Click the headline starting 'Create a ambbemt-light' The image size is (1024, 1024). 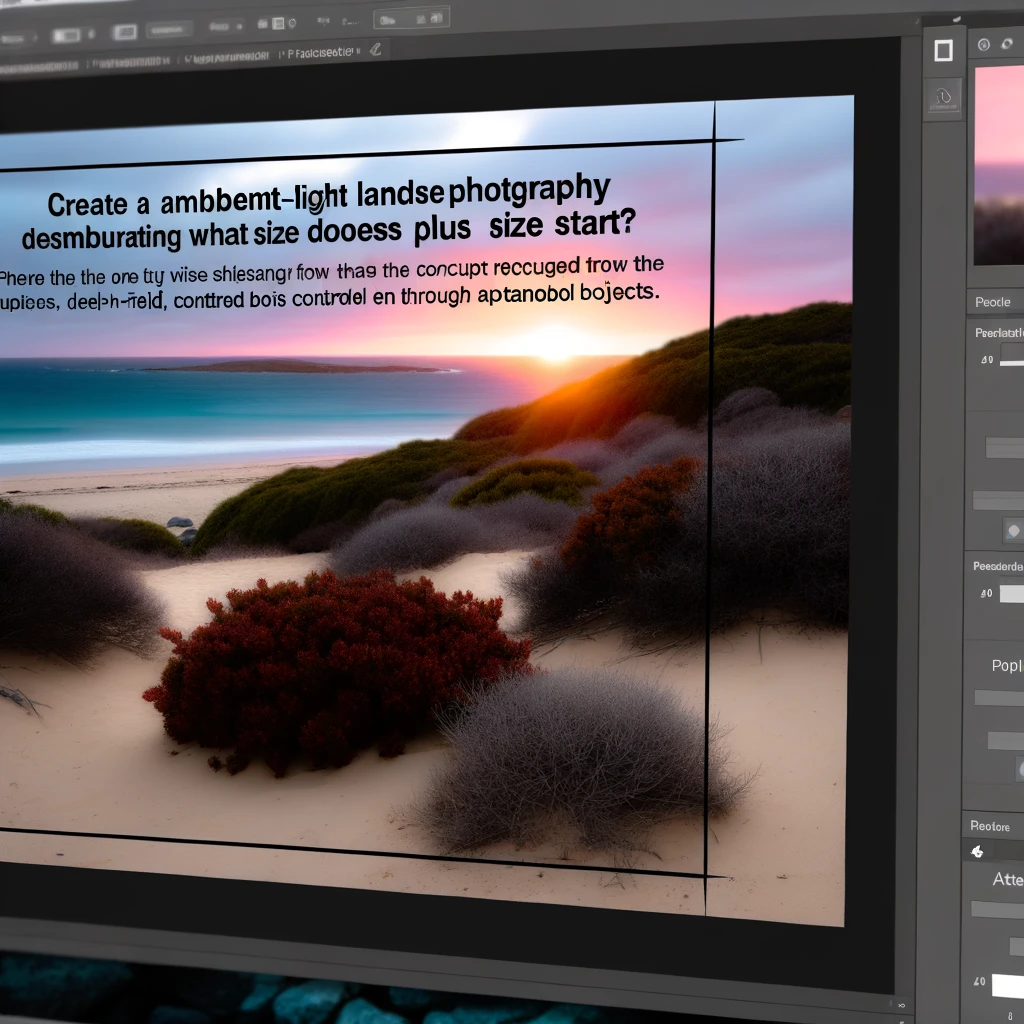pos(328,197)
